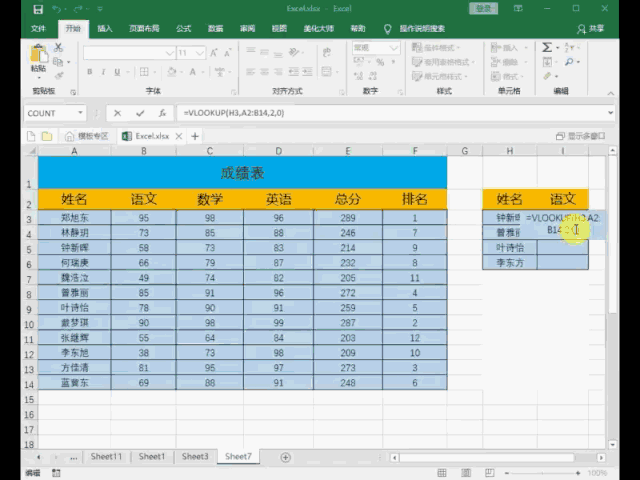640x480 pixels.
Task: Open the font name dropdown
Action: tap(170, 53)
